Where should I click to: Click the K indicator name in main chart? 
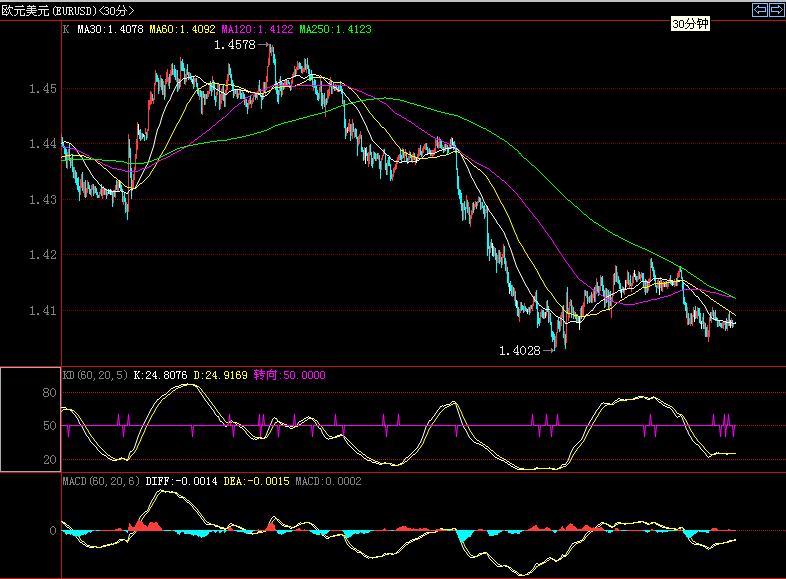(x=66, y=30)
